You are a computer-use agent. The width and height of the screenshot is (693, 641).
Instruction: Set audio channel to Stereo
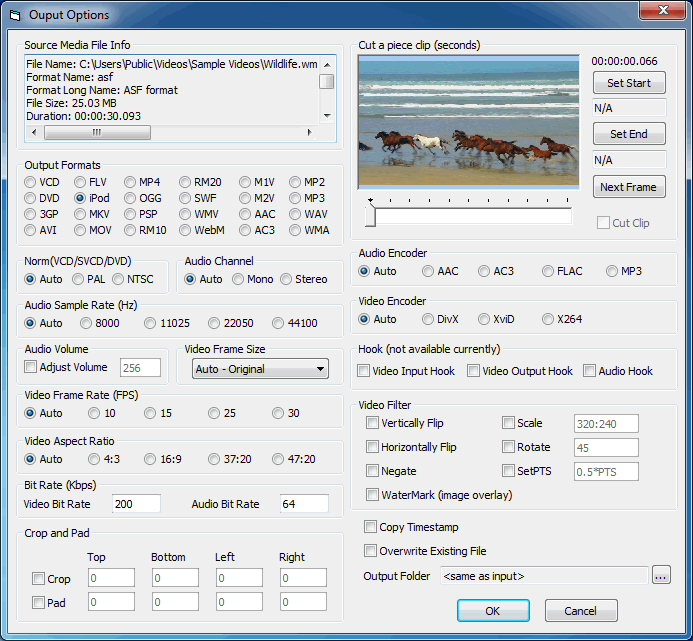(287, 279)
